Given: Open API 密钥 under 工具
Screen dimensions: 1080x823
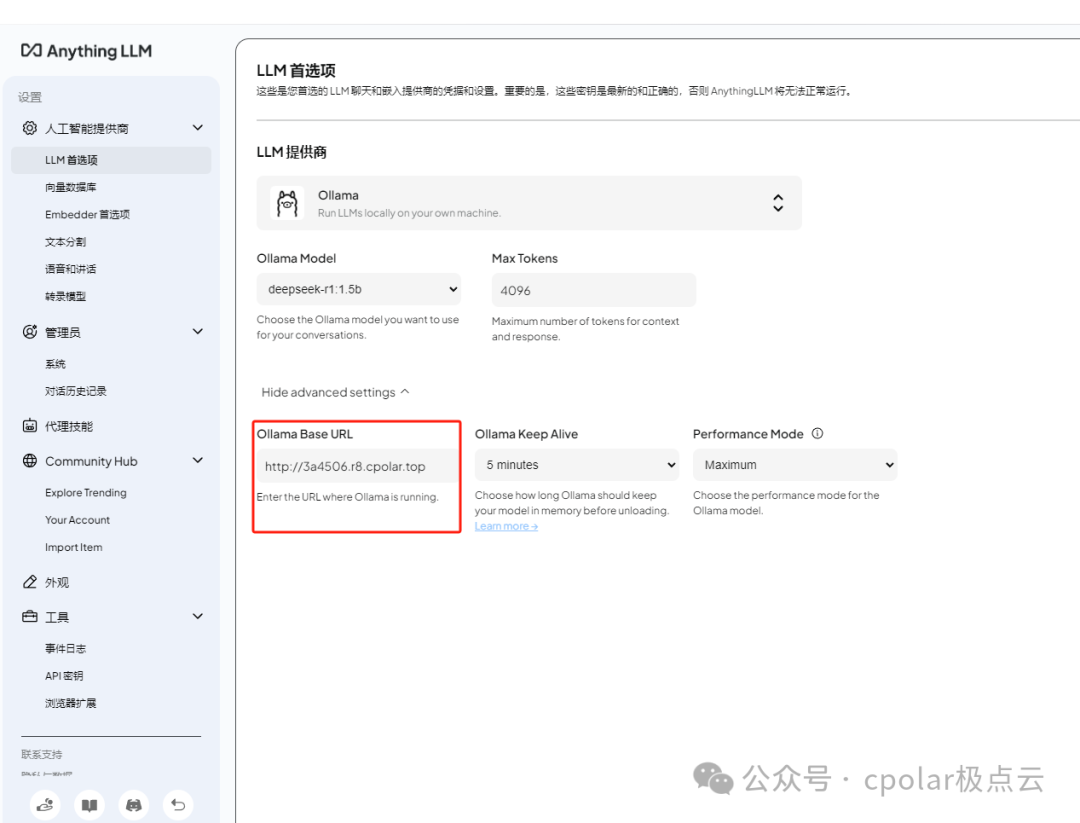Looking at the screenshot, I should (64, 676).
